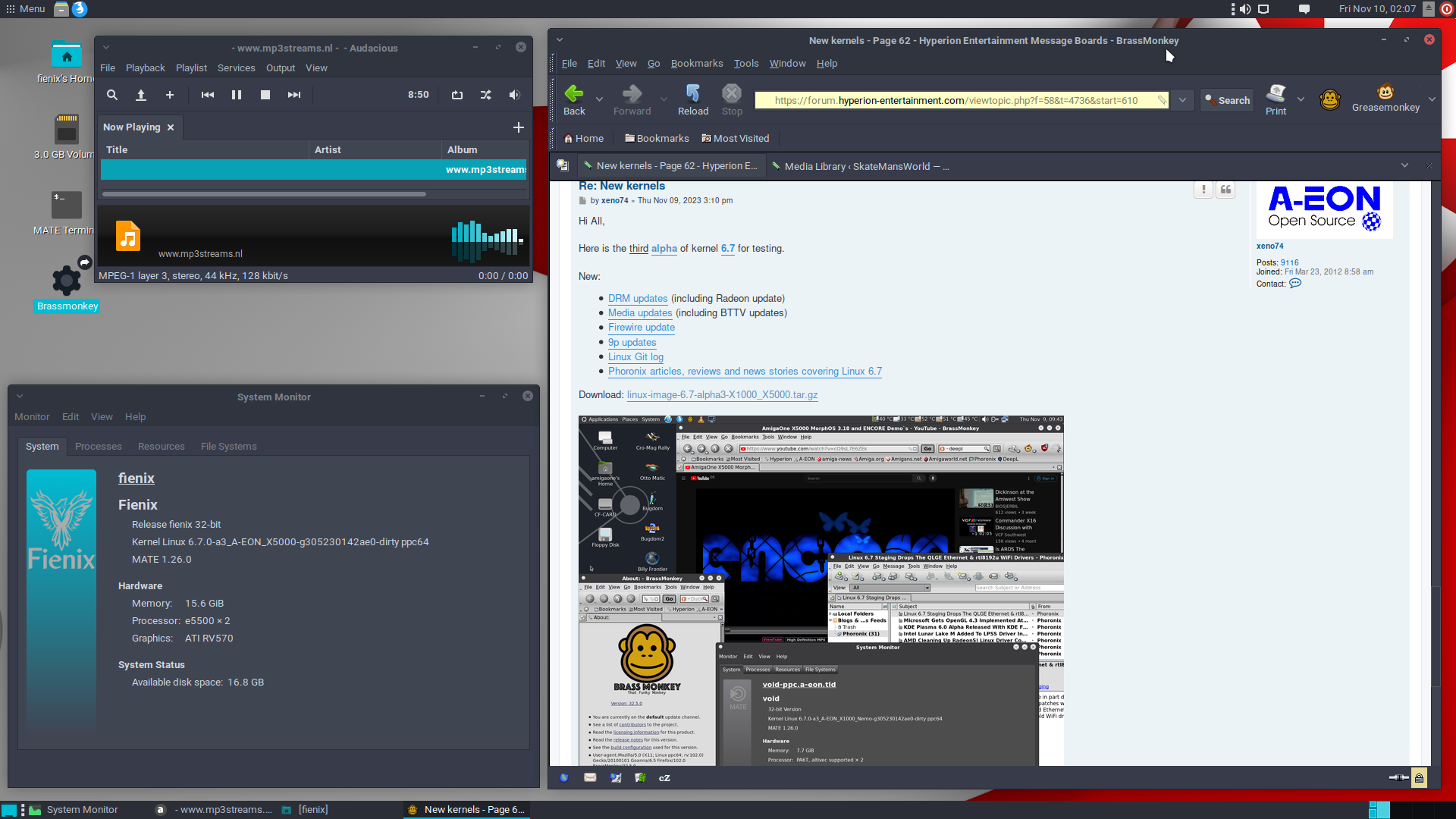Switch to the Processes tab
This screenshot has height=819, width=1456.
tap(99, 447)
